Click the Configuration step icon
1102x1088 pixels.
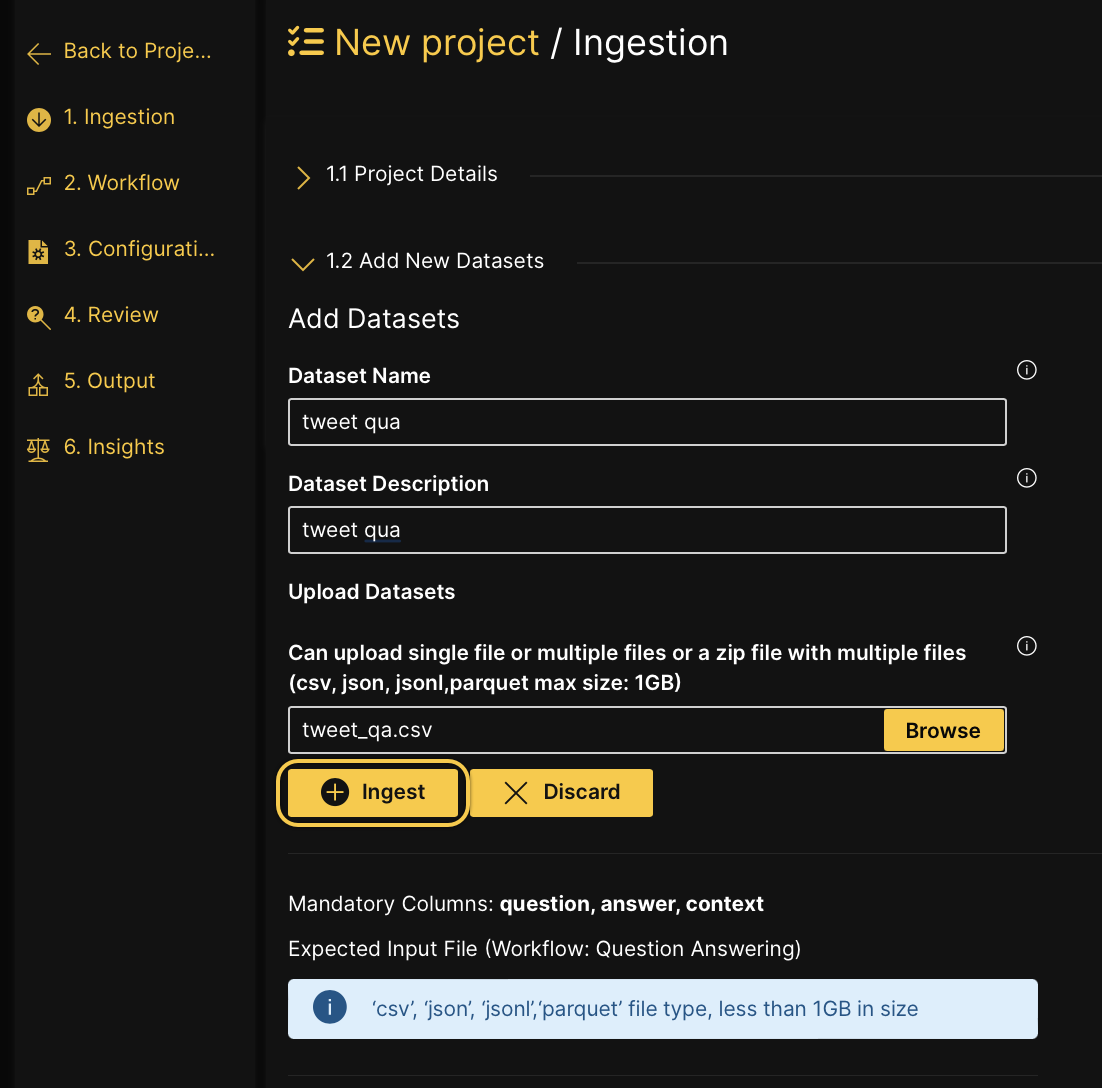click(37, 250)
